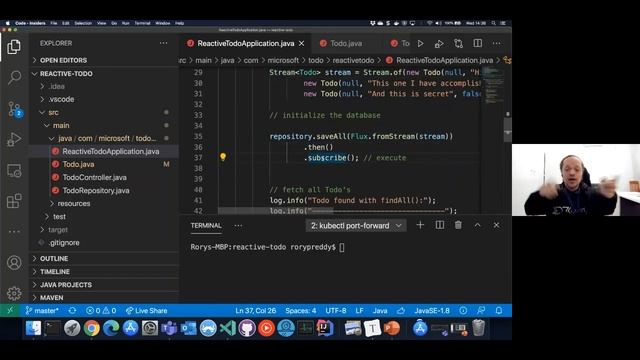This screenshot has width=640, height=360.
Task: Click the debug run icon in editor toolbar
Action: [x=439, y=43]
